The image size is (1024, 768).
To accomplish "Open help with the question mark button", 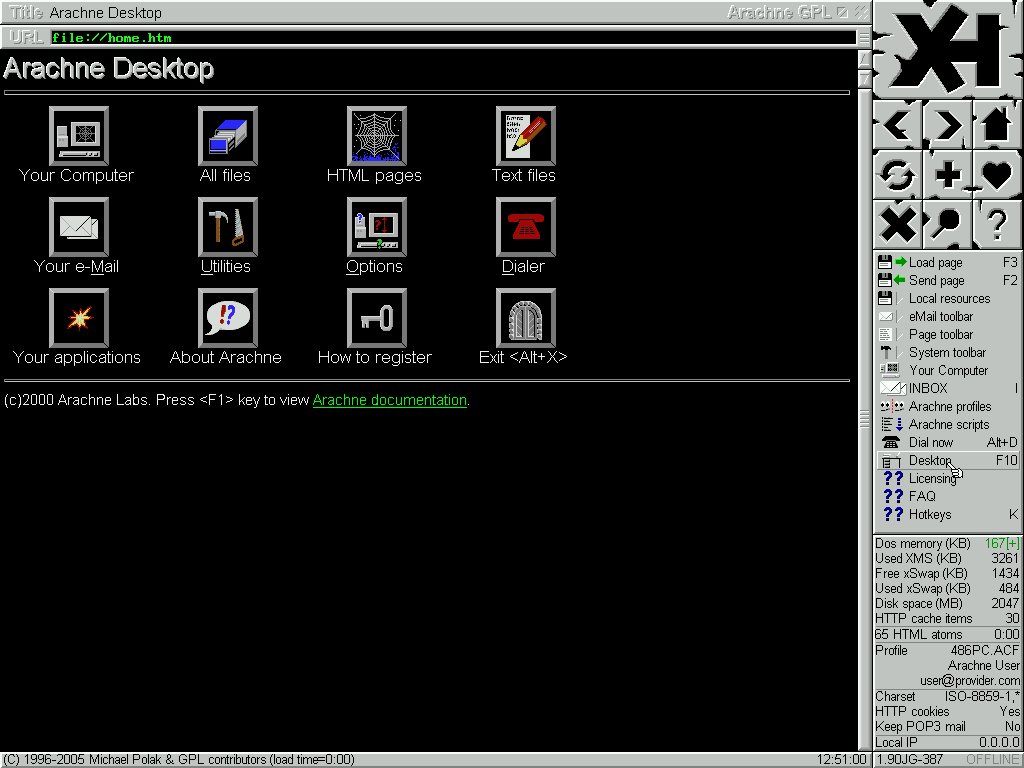I will tap(997, 224).
